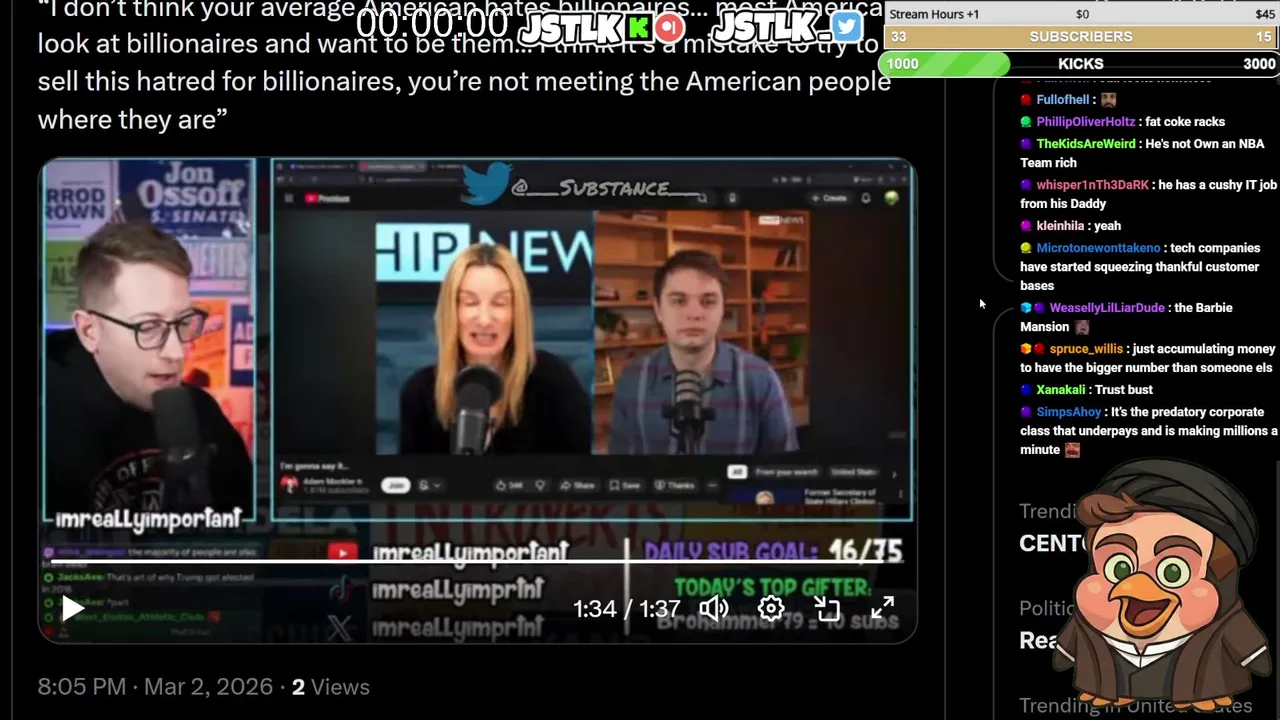
Task: Click the quoted tweet text about billionaires
Action: click(464, 62)
